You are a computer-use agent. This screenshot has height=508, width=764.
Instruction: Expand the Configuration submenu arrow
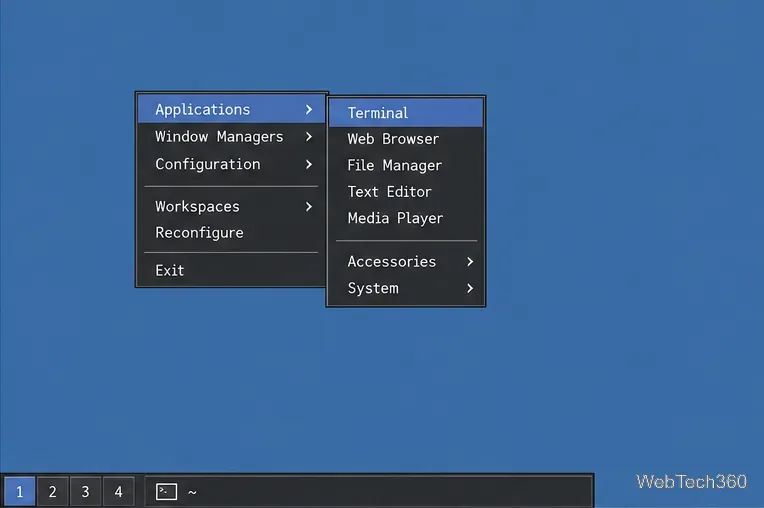309,165
